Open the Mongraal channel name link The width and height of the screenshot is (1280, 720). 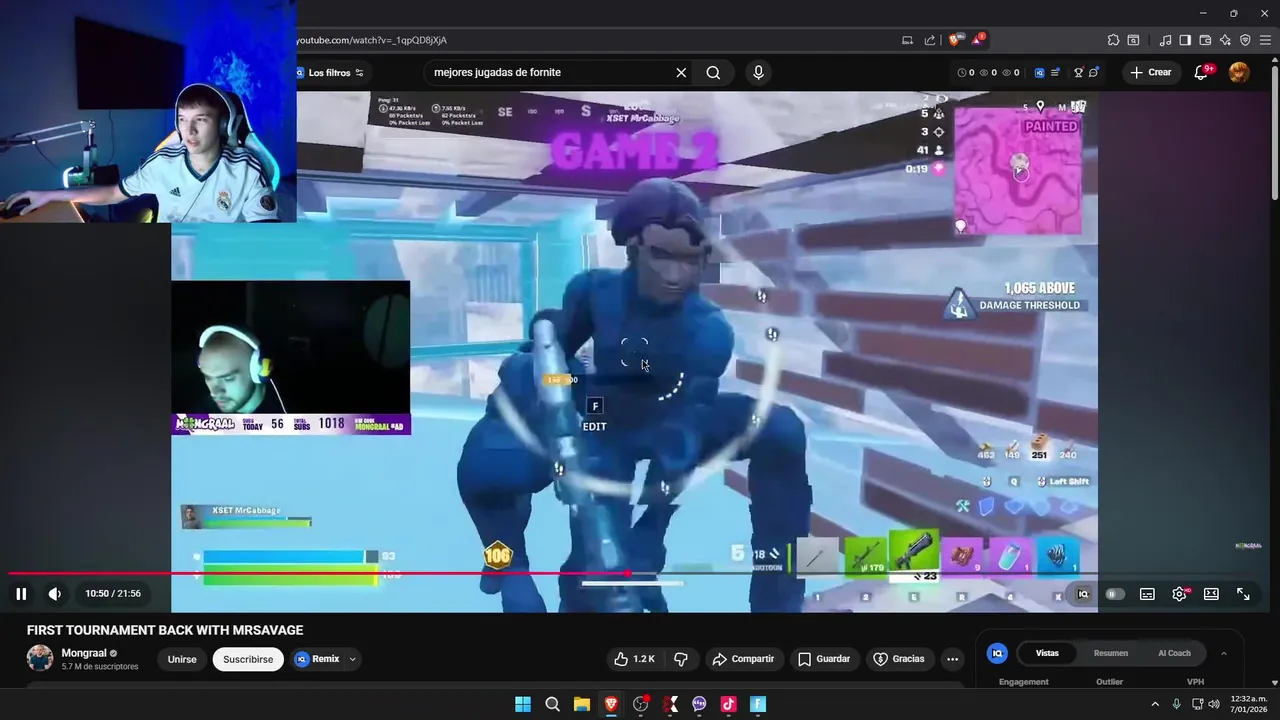84,653
